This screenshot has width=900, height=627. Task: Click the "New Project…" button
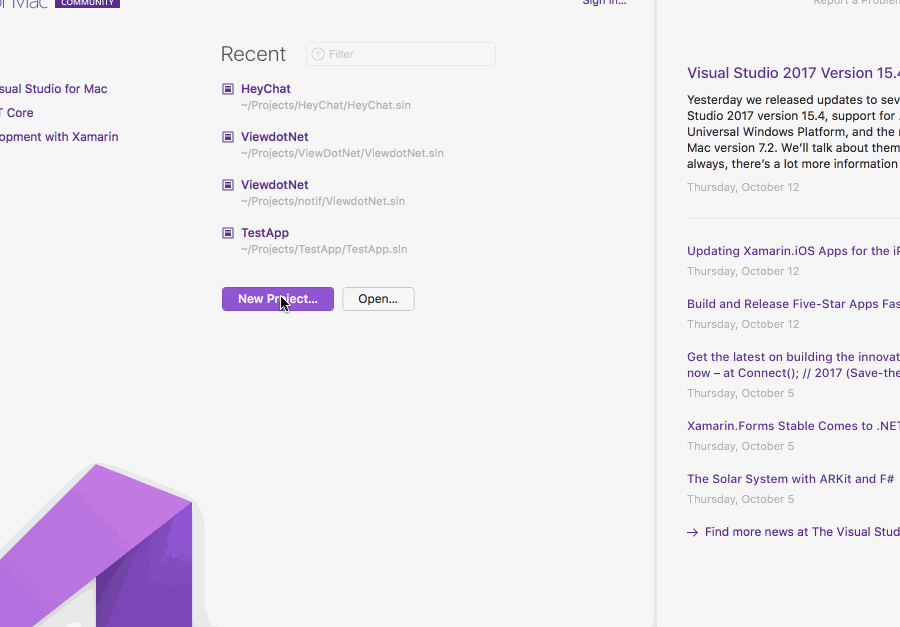coord(277,299)
